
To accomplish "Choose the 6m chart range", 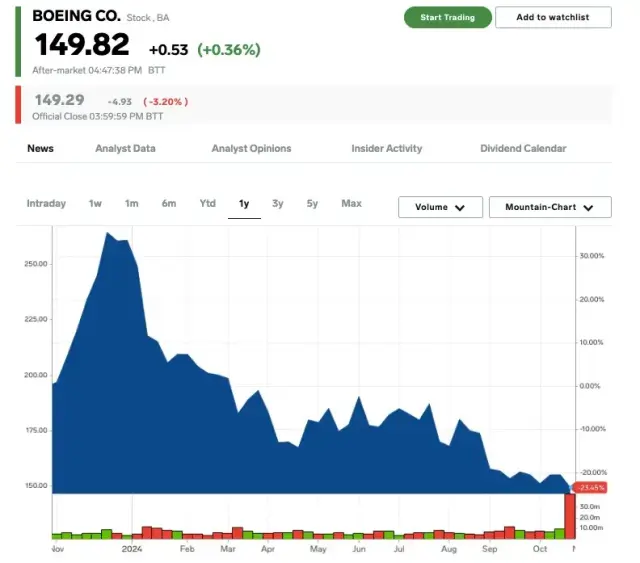I will pos(169,204).
